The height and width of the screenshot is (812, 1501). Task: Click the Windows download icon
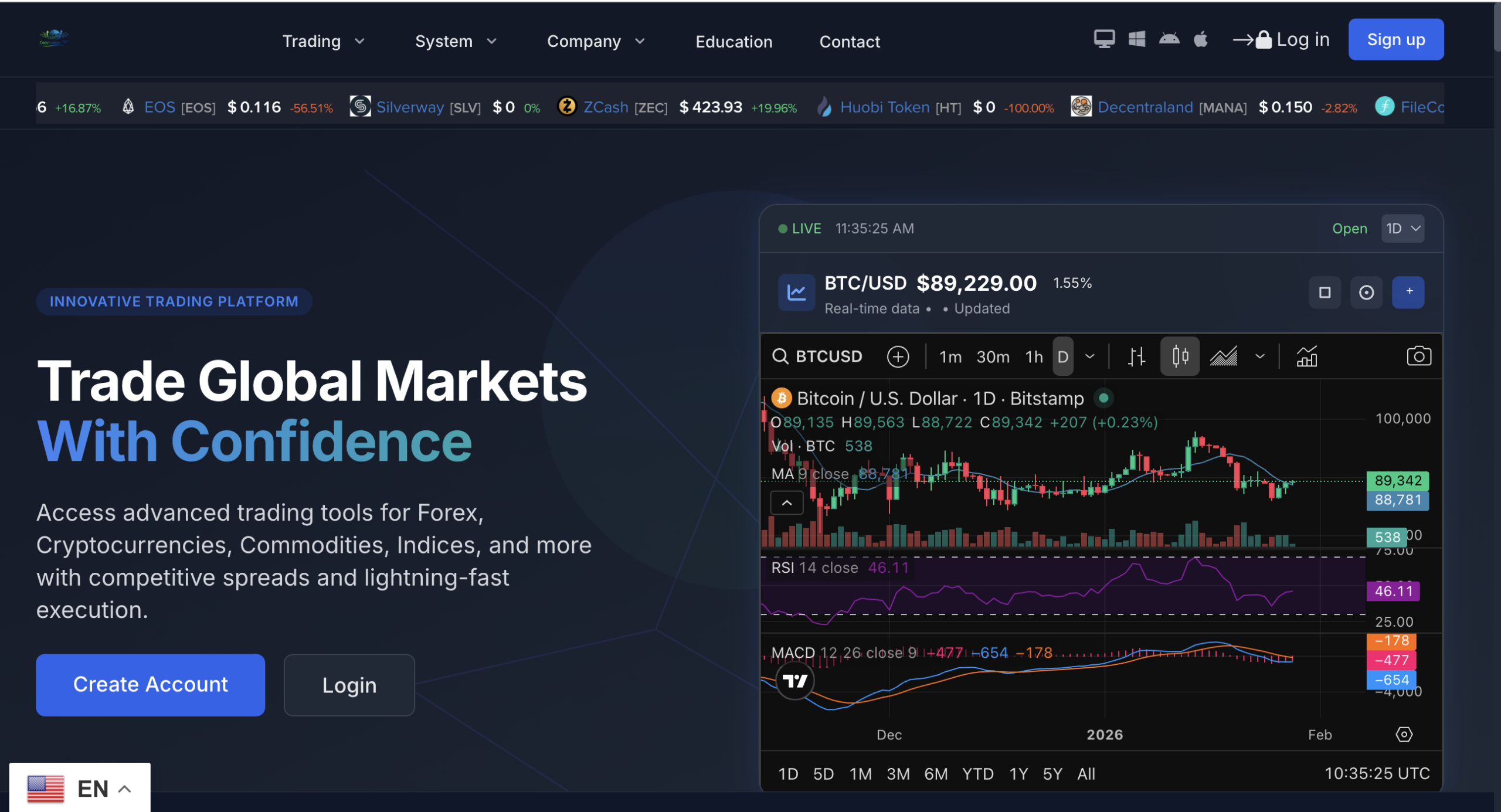pos(1136,39)
